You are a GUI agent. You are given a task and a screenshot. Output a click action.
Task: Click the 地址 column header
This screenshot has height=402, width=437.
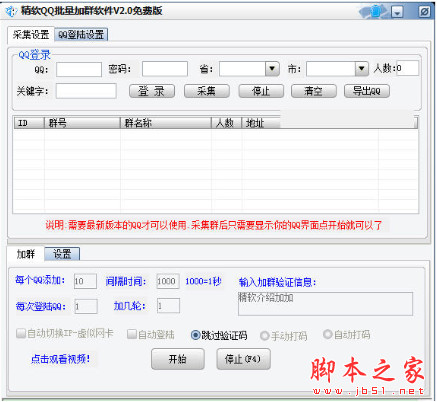[x=261, y=123]
